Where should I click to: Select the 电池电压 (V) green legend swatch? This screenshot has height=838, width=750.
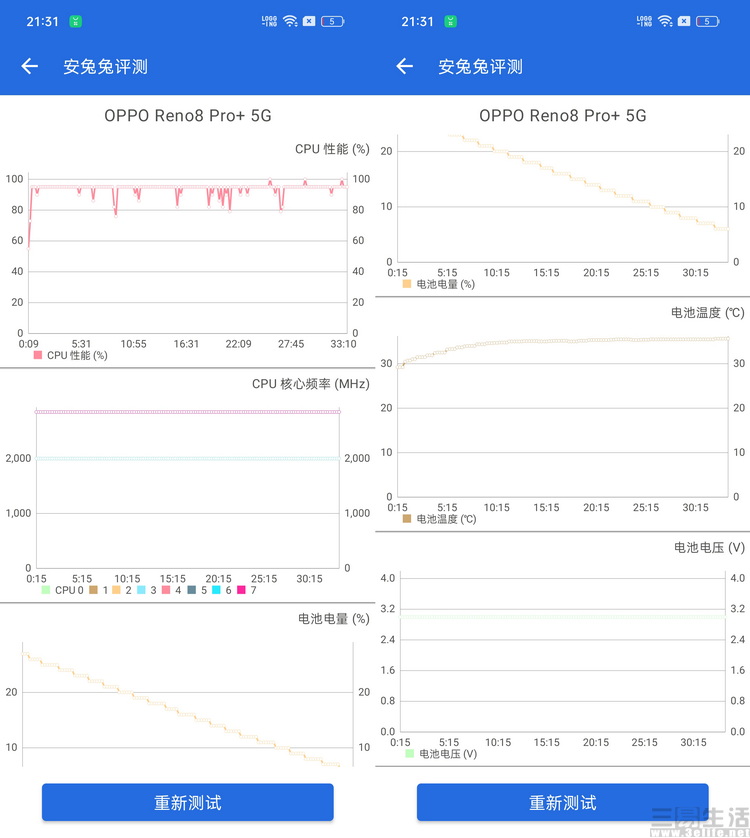pos(410,754)
